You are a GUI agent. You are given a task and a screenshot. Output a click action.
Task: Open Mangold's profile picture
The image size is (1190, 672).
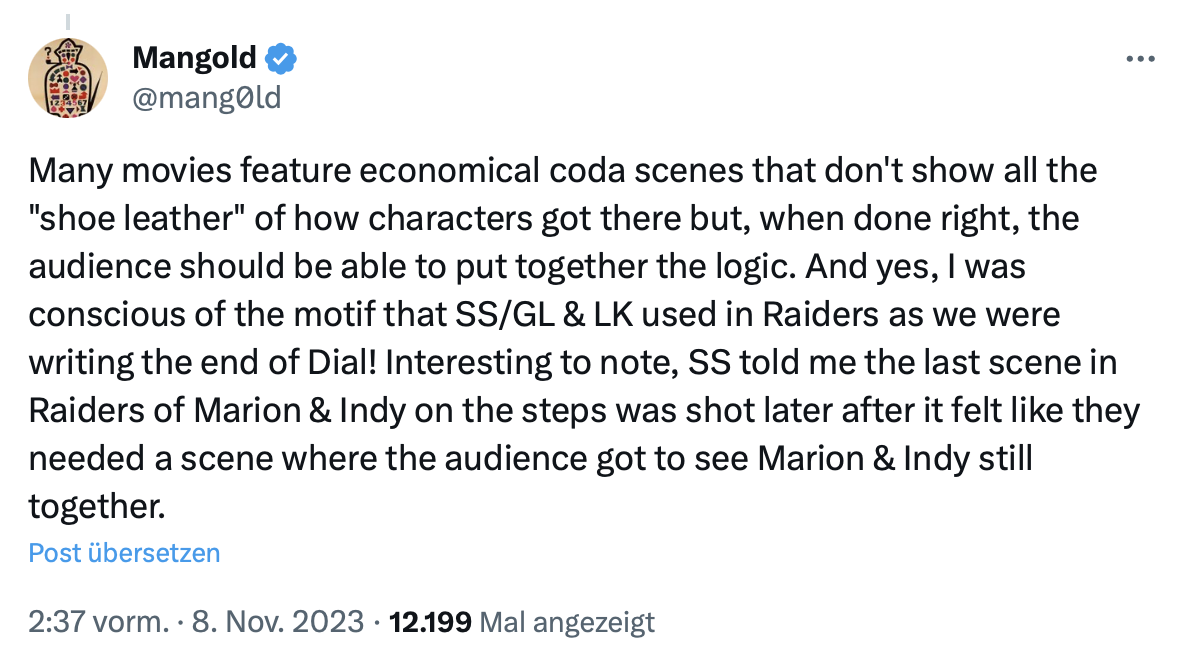(68, 76)
